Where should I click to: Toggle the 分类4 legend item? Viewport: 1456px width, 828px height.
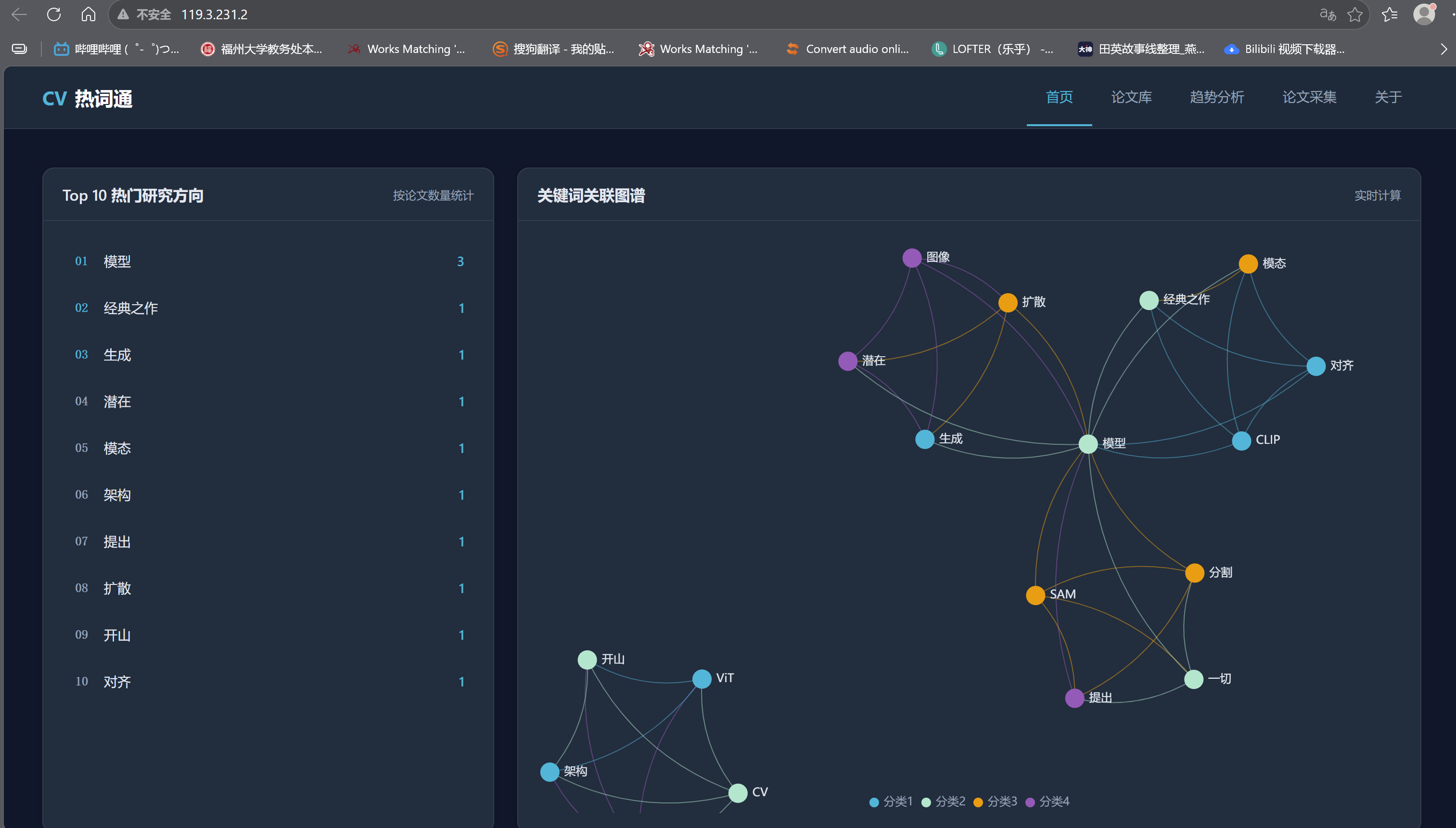point(1047,801)
